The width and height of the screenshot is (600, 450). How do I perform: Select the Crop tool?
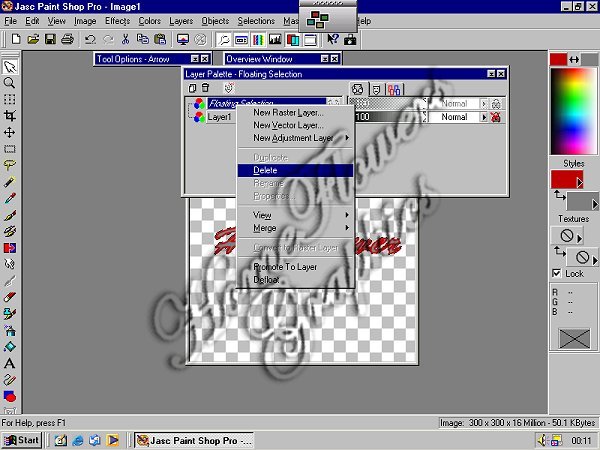pyautogui.click(x=10, y=116)
